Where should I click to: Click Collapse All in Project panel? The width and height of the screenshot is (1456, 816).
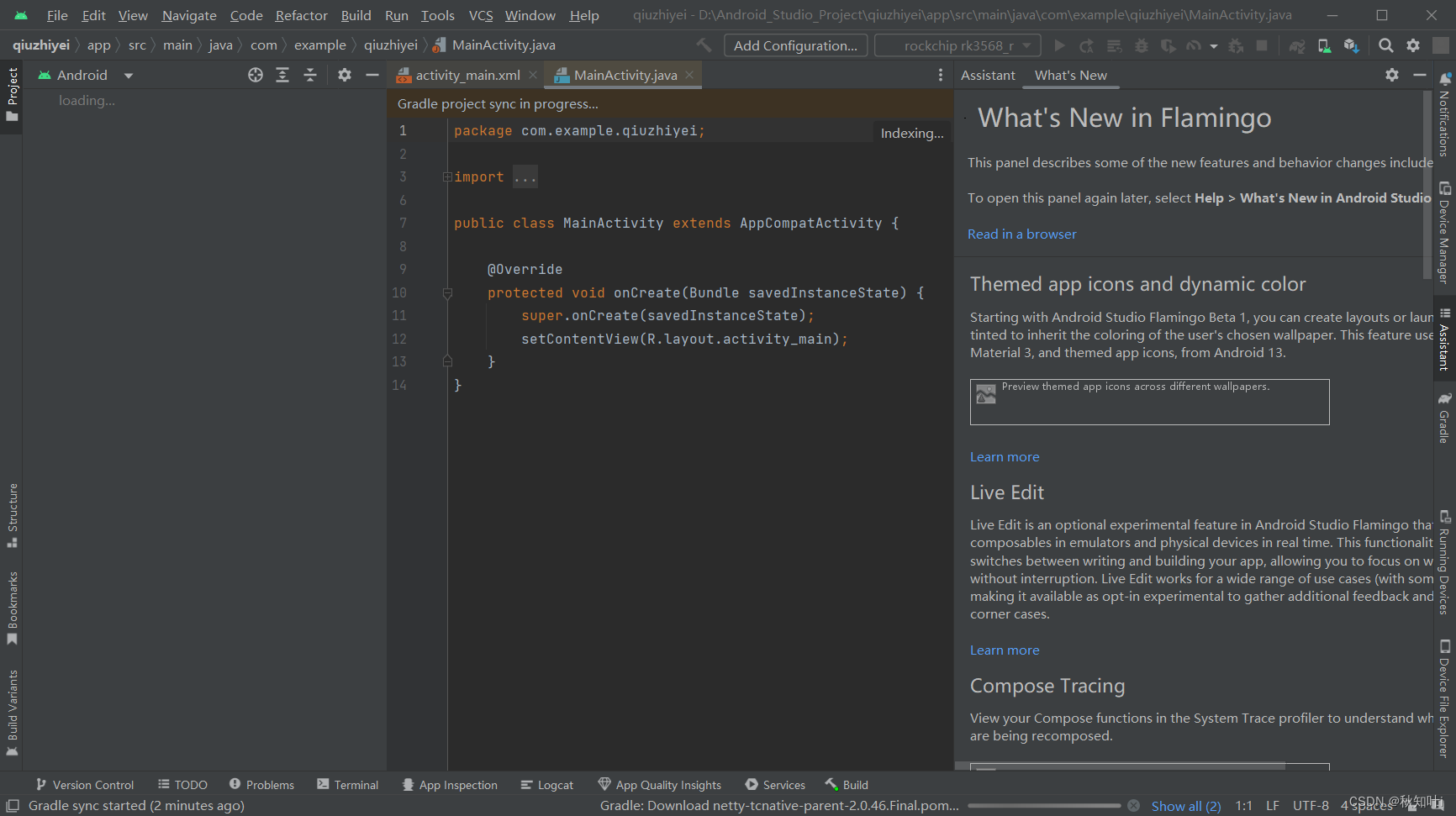310,76
